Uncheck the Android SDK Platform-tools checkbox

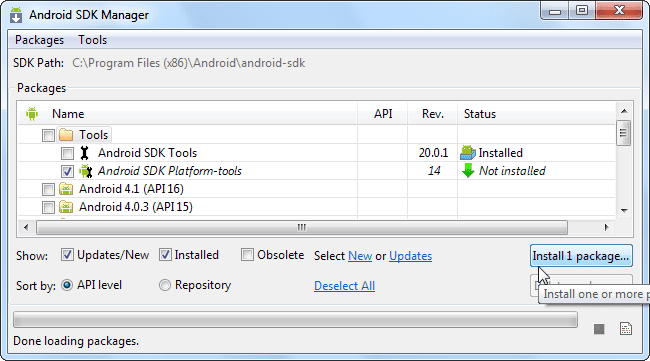point(67,171)
